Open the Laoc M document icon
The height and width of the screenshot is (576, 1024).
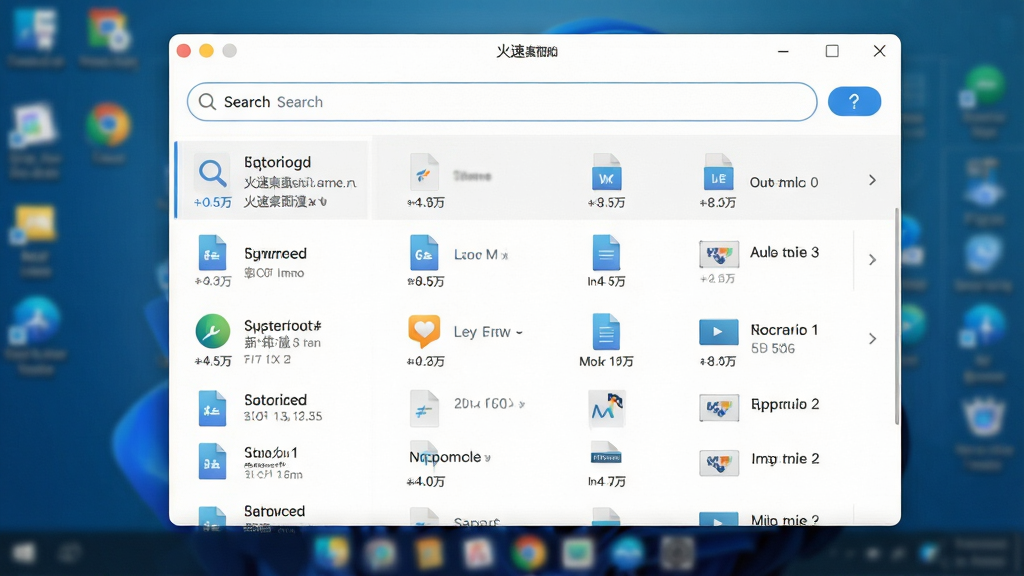tap(424, 253)
